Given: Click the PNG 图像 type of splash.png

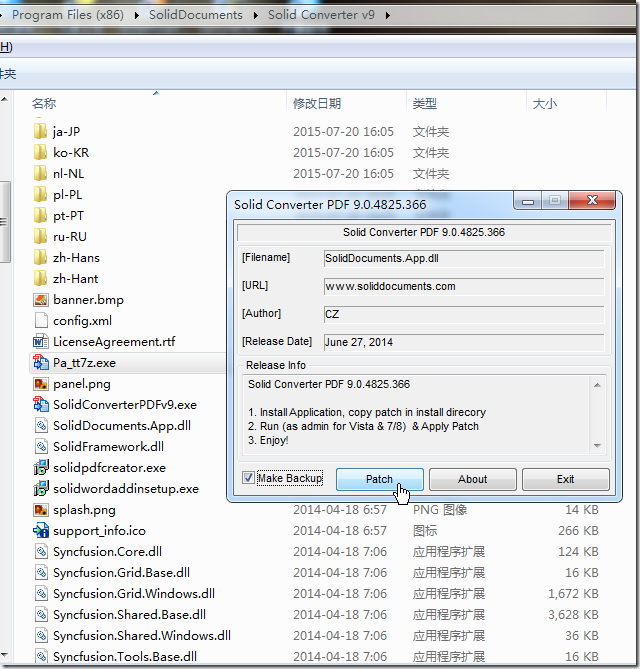Looking at the screenshot, I should 440,509.
